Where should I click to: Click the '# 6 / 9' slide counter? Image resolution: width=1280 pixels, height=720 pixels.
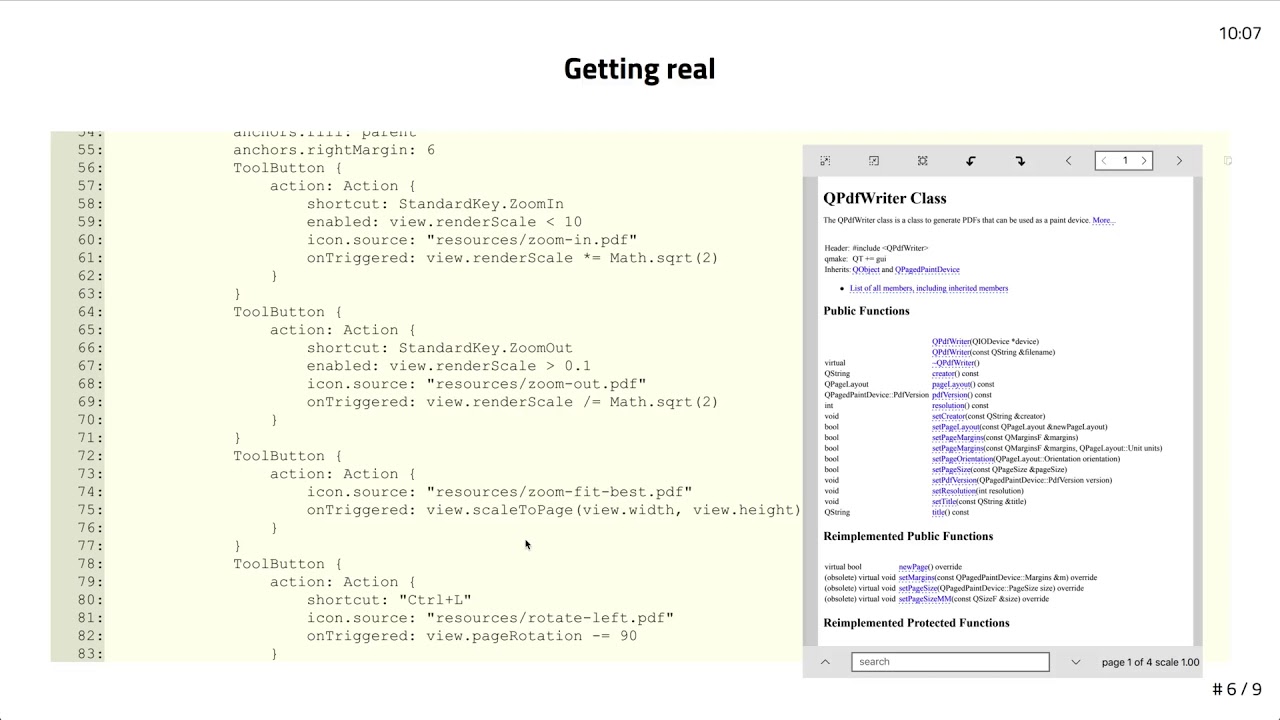tap(1237, 689)
